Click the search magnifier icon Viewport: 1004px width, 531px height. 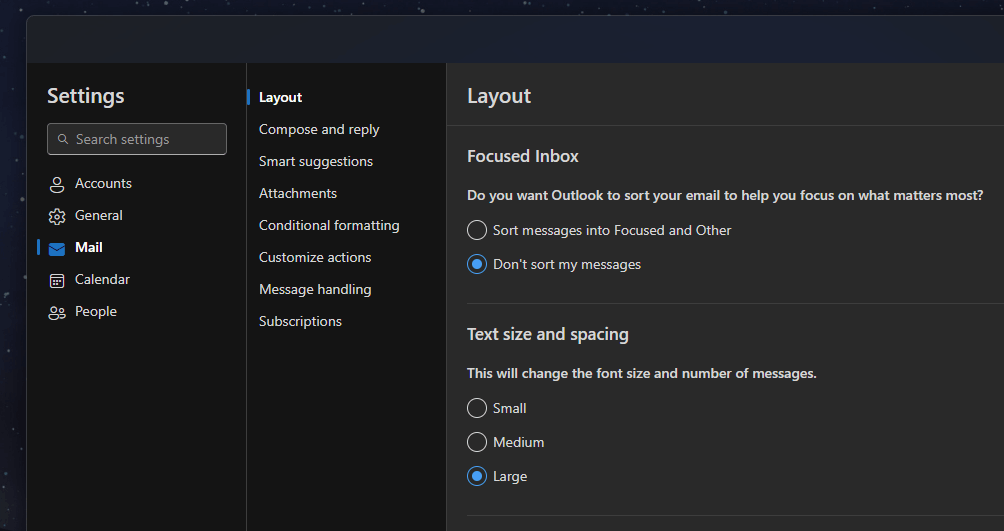coord(64,140)
